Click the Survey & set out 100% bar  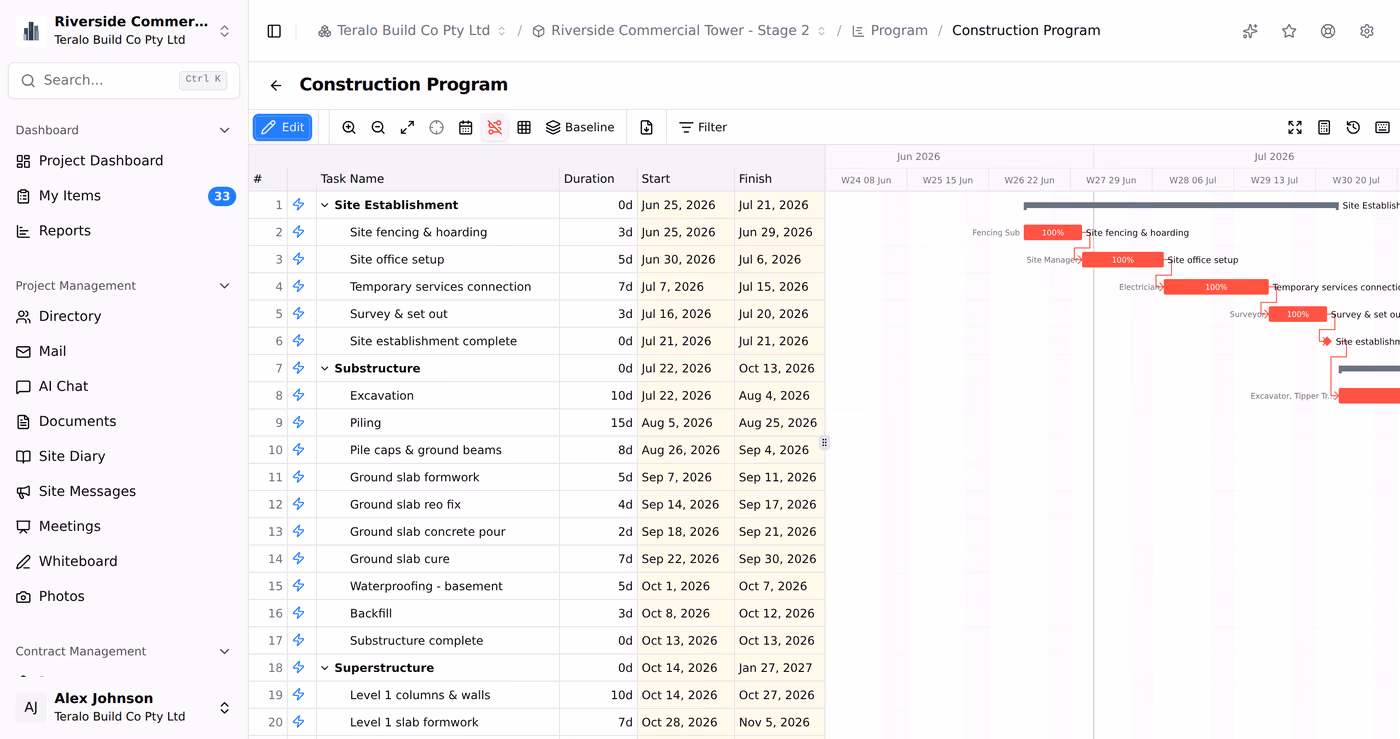click(x=1298, y=314)
